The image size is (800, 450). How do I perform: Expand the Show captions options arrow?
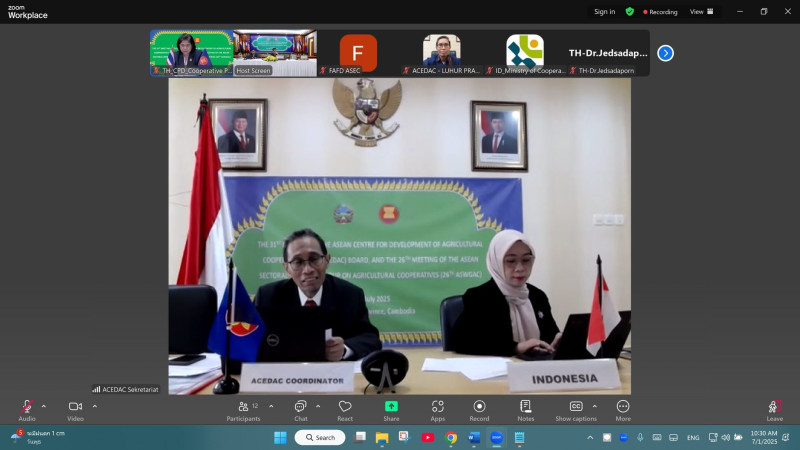[x=595, y=407]
